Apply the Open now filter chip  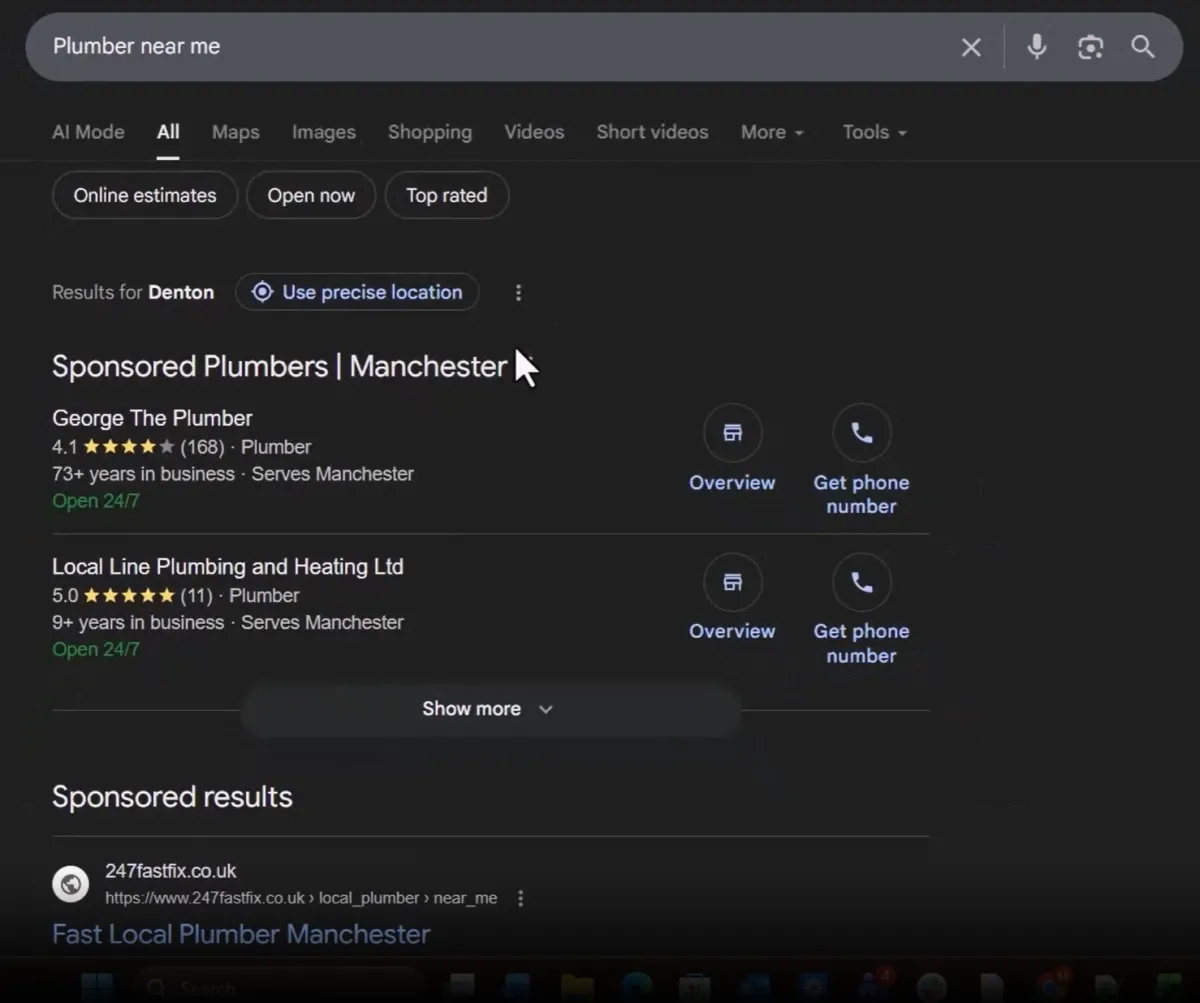[311, 195]
